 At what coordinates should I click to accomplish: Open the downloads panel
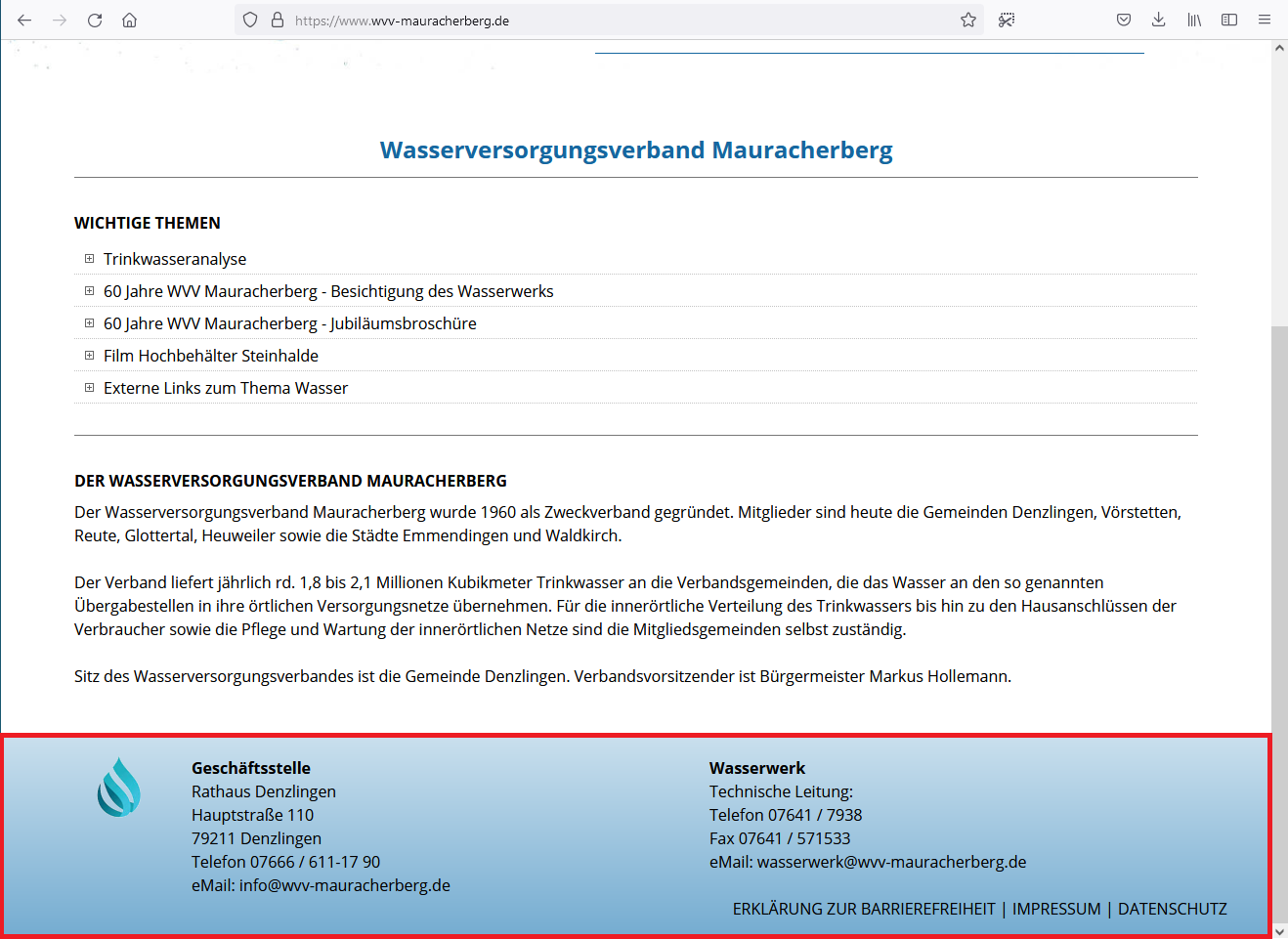1159,20
